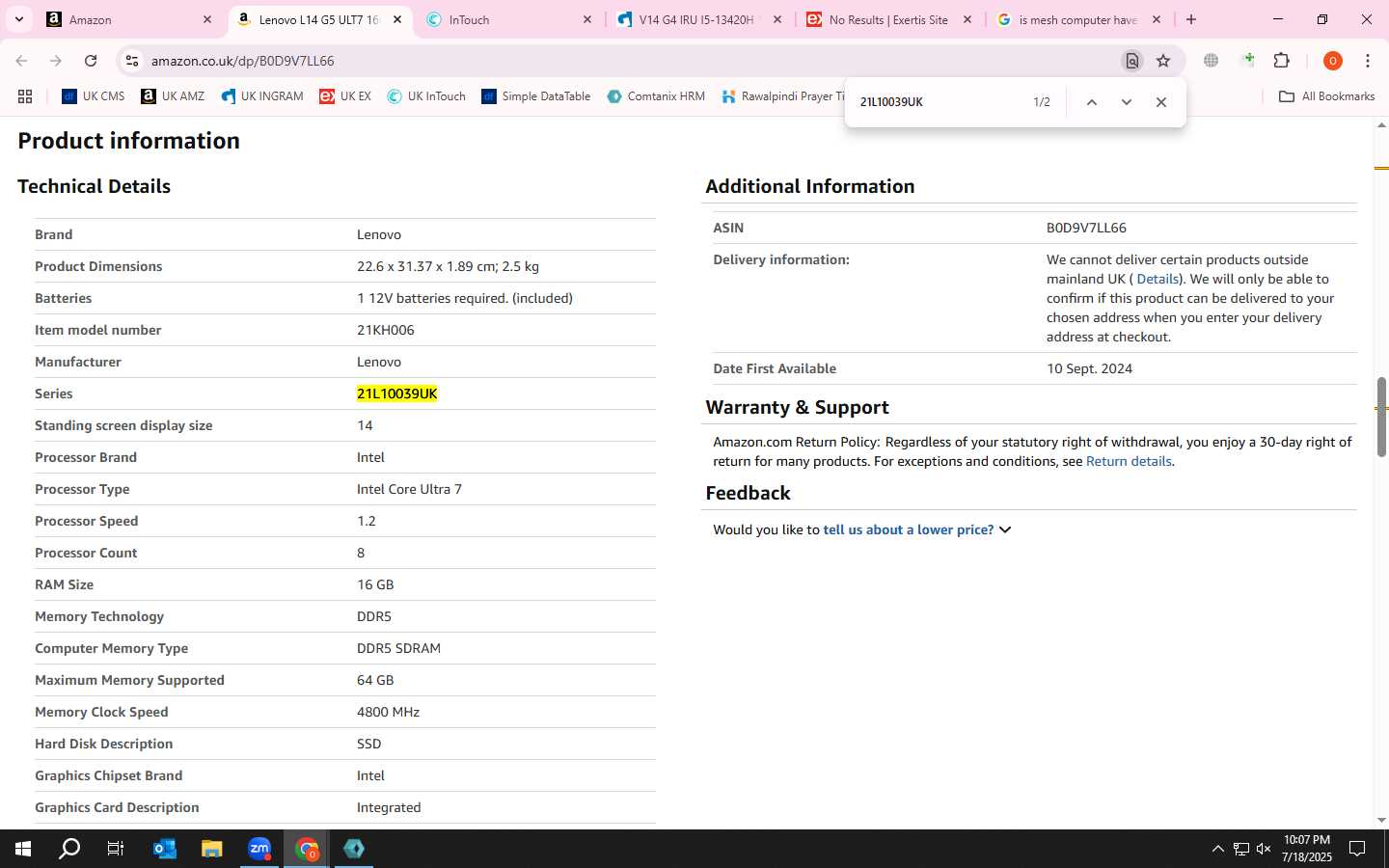This screenshot has width=1389, height=868.
Task: Close the find-in-page bar
Action: pos(1161,102)
